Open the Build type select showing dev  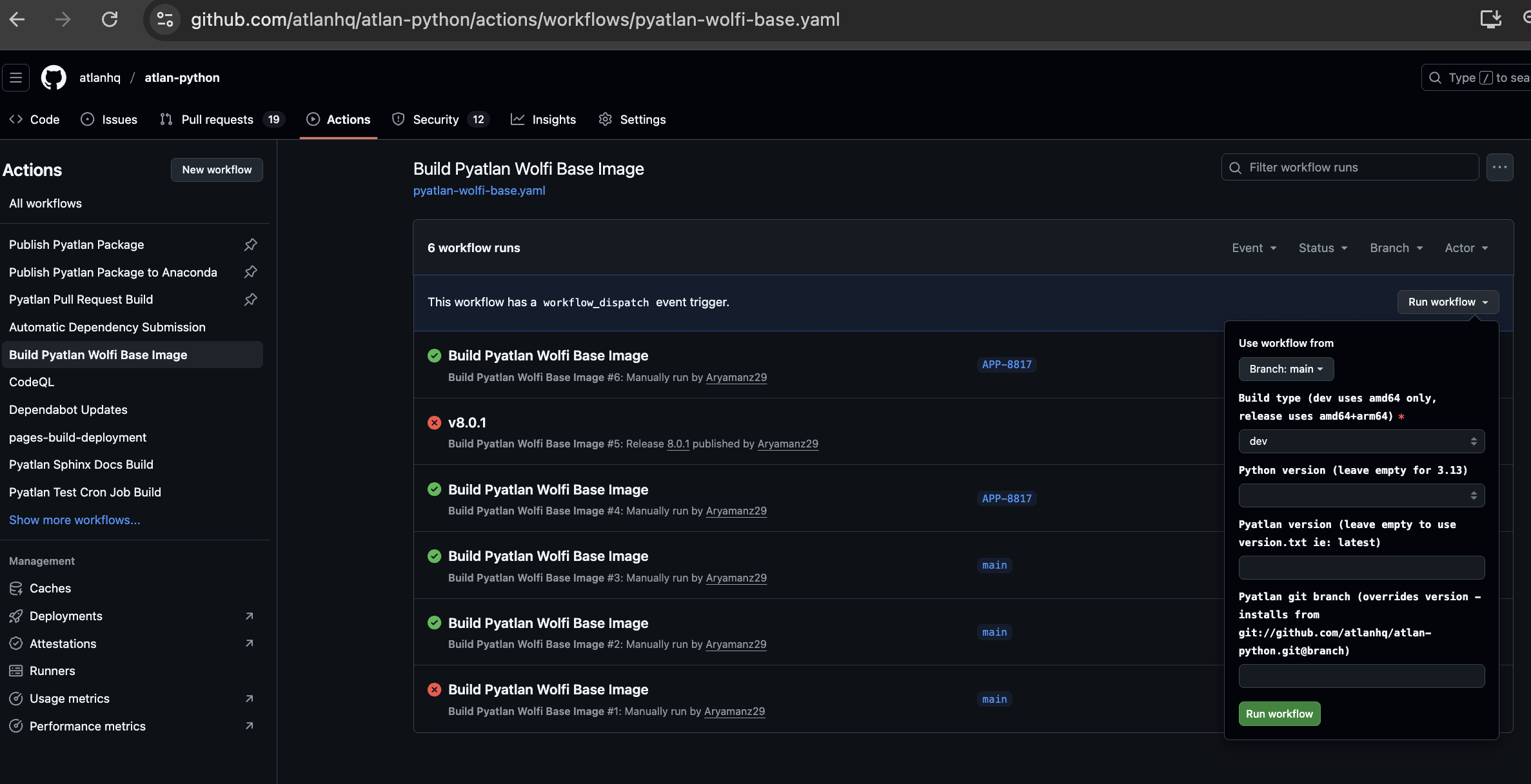pyautogui.click(x=1361, y=441)
